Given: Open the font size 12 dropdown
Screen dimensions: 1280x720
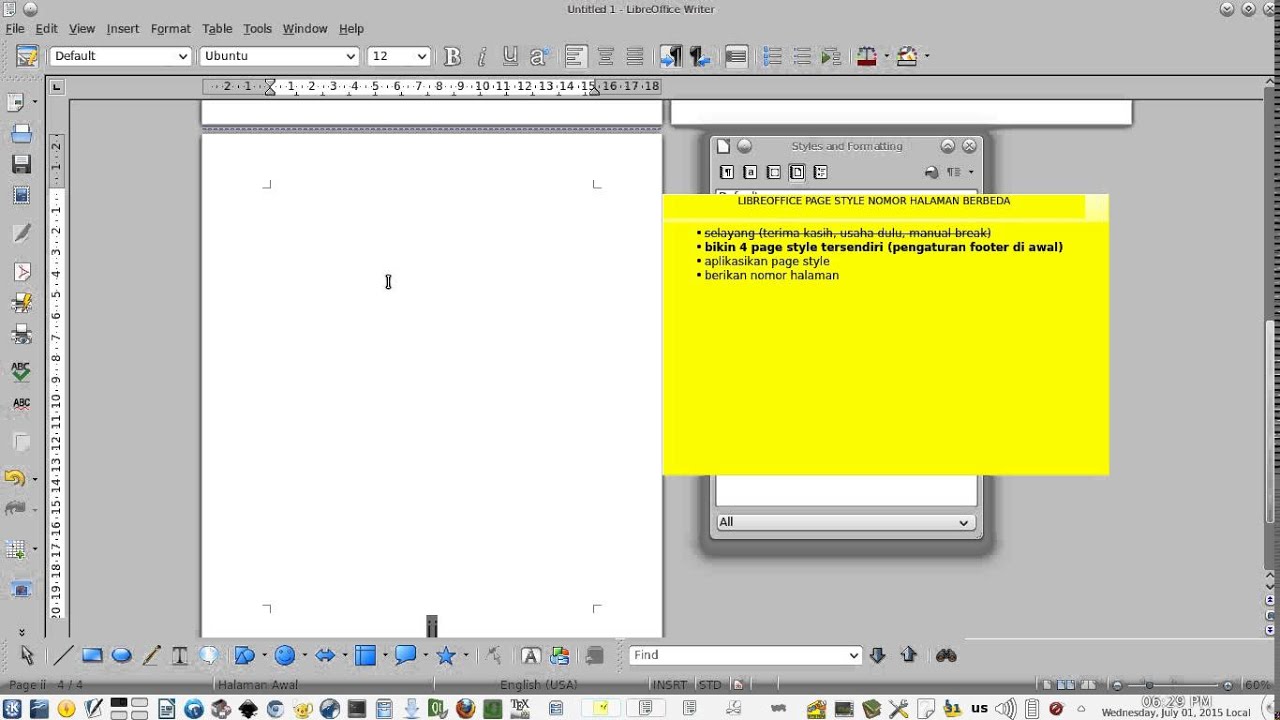Looking at the screenshot, I should click(422, 56).
